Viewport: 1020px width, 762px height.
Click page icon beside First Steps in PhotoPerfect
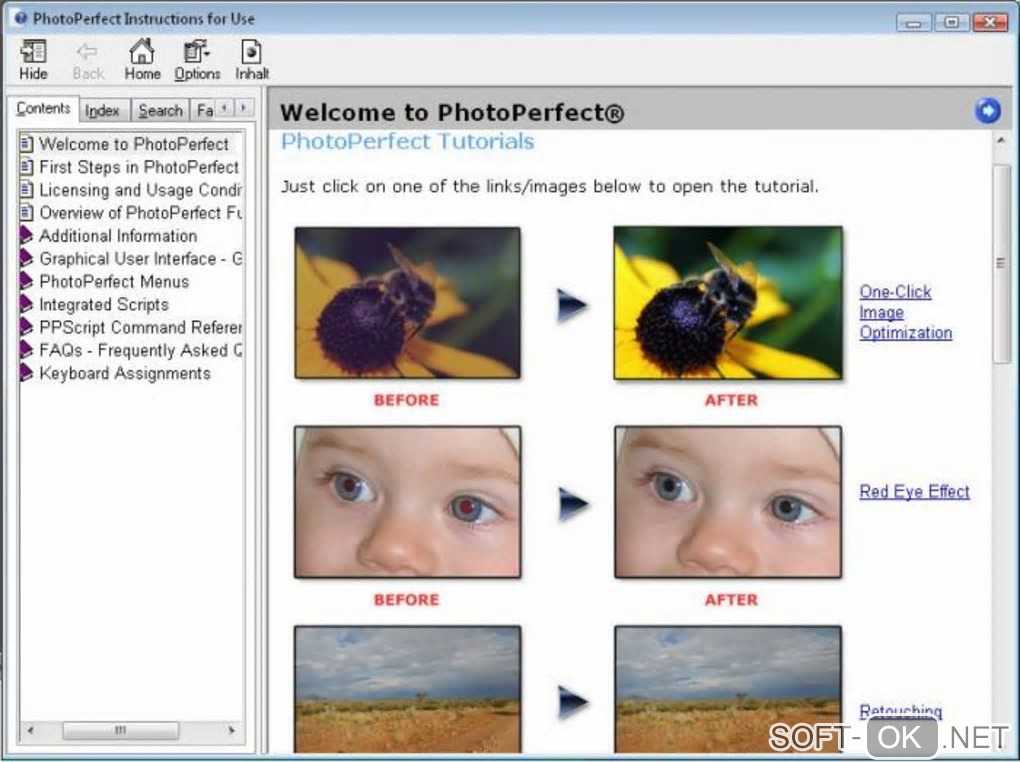coord(27,167)
